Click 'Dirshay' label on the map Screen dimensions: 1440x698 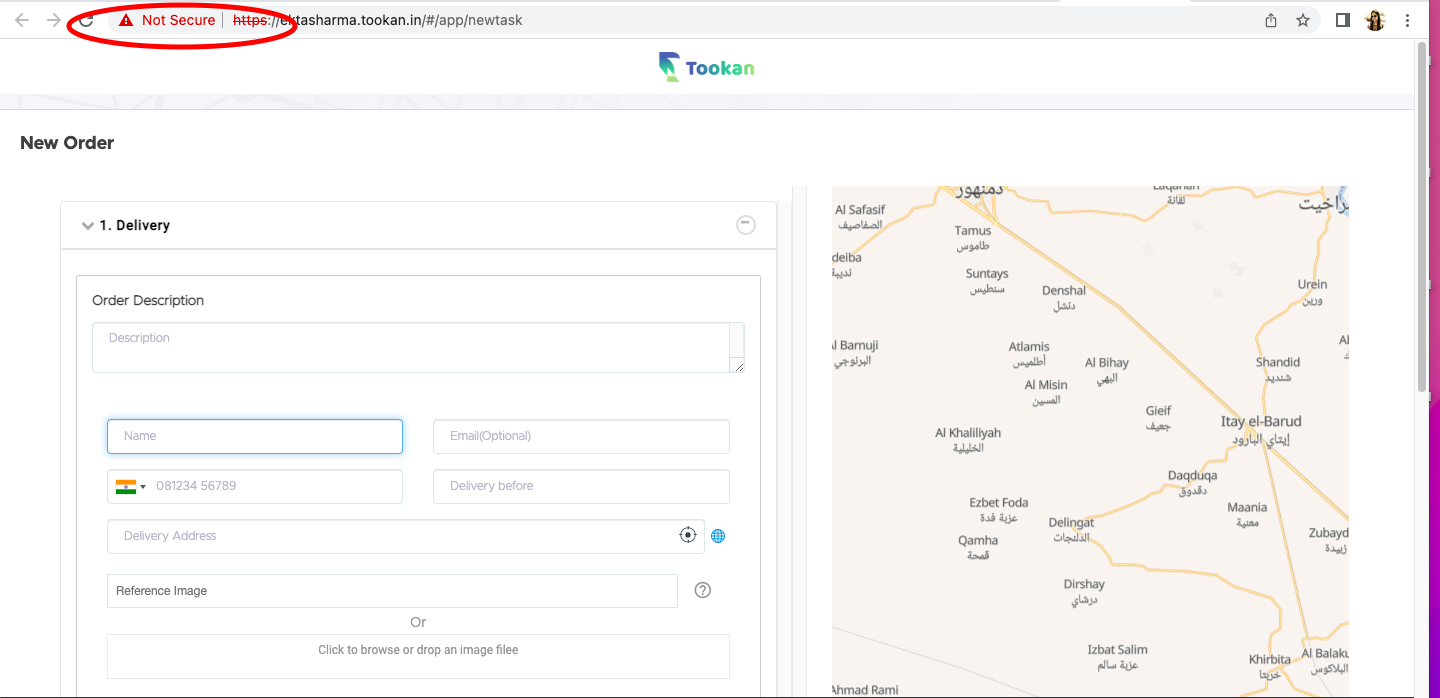tap(1084, 584)
